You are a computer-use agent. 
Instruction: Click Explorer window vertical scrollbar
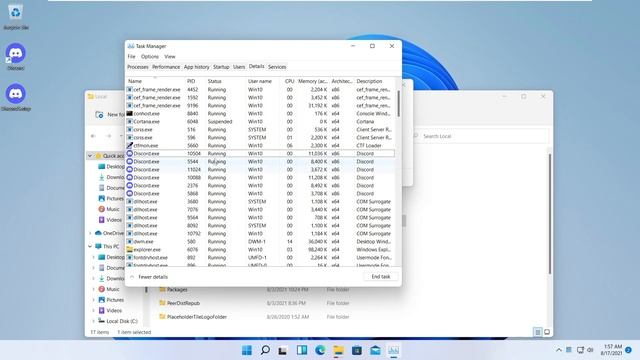click(x=550, y=213)
